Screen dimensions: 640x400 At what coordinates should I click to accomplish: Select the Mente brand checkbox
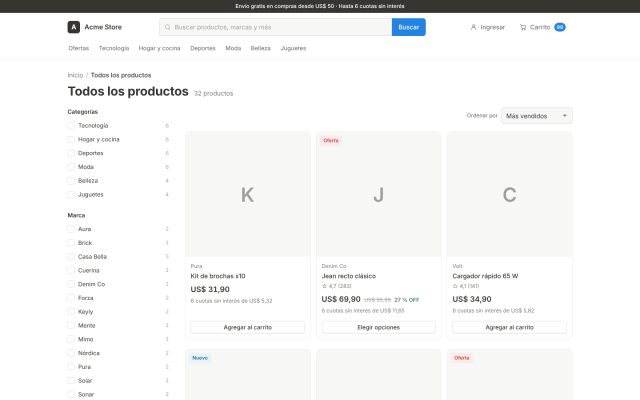[x=71, y=325]
